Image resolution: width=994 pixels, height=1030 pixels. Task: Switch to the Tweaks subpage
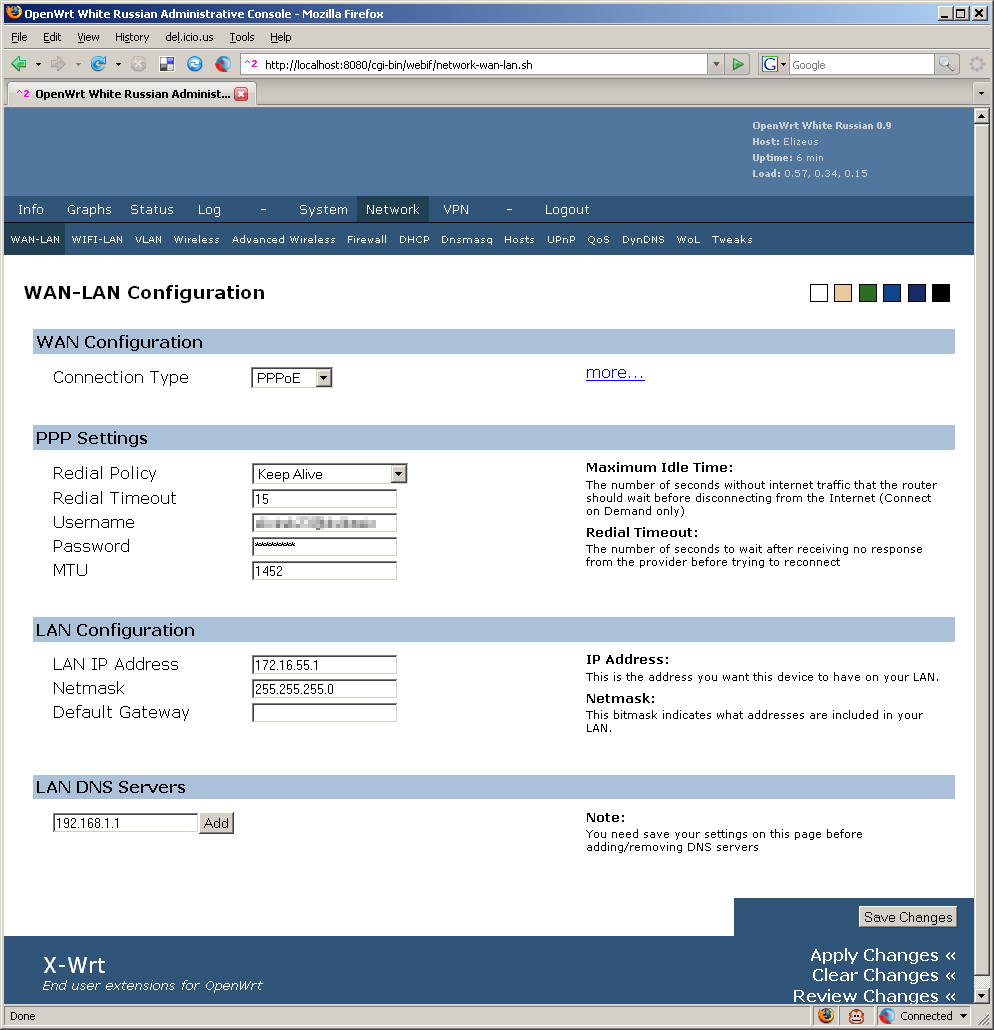(x=733, y=239)
